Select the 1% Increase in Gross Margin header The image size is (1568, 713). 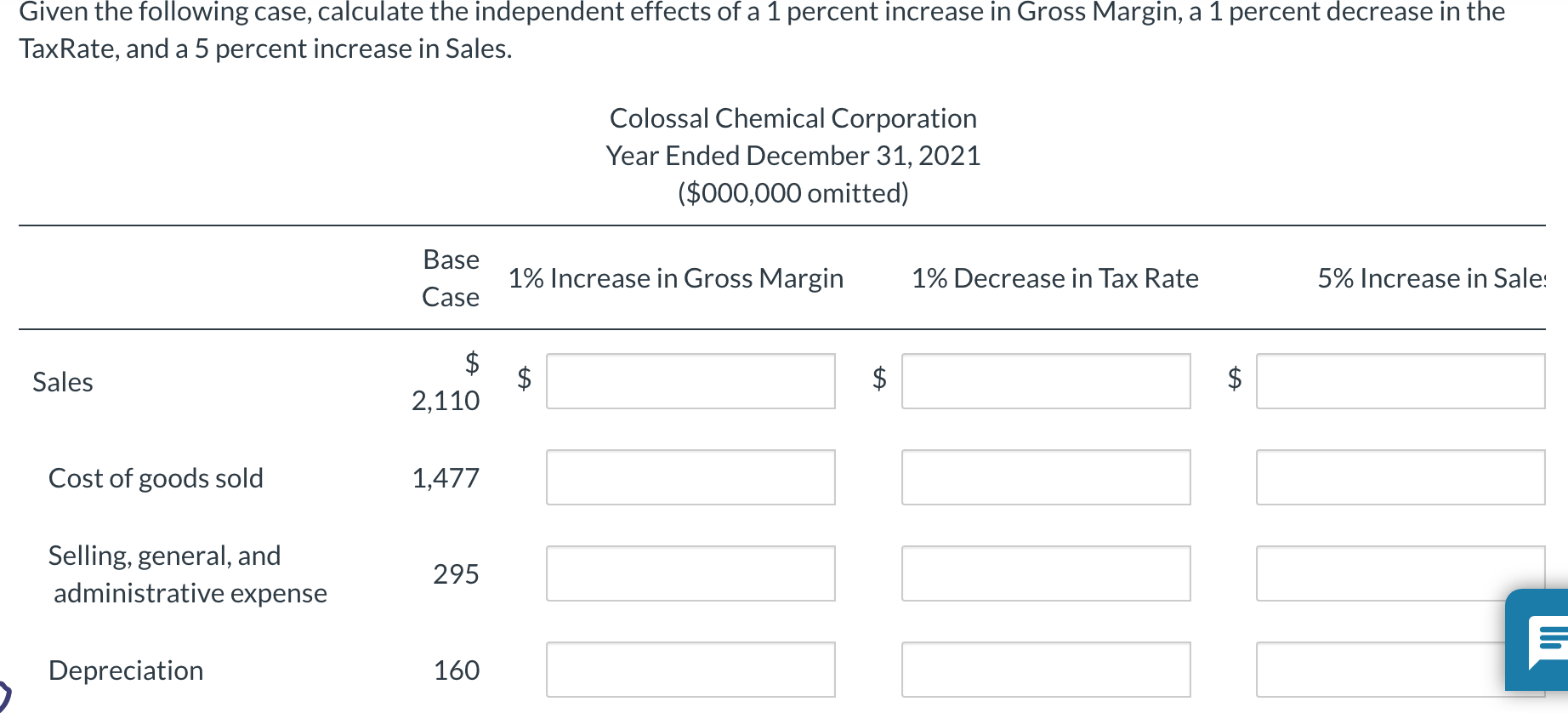(676, 278)
